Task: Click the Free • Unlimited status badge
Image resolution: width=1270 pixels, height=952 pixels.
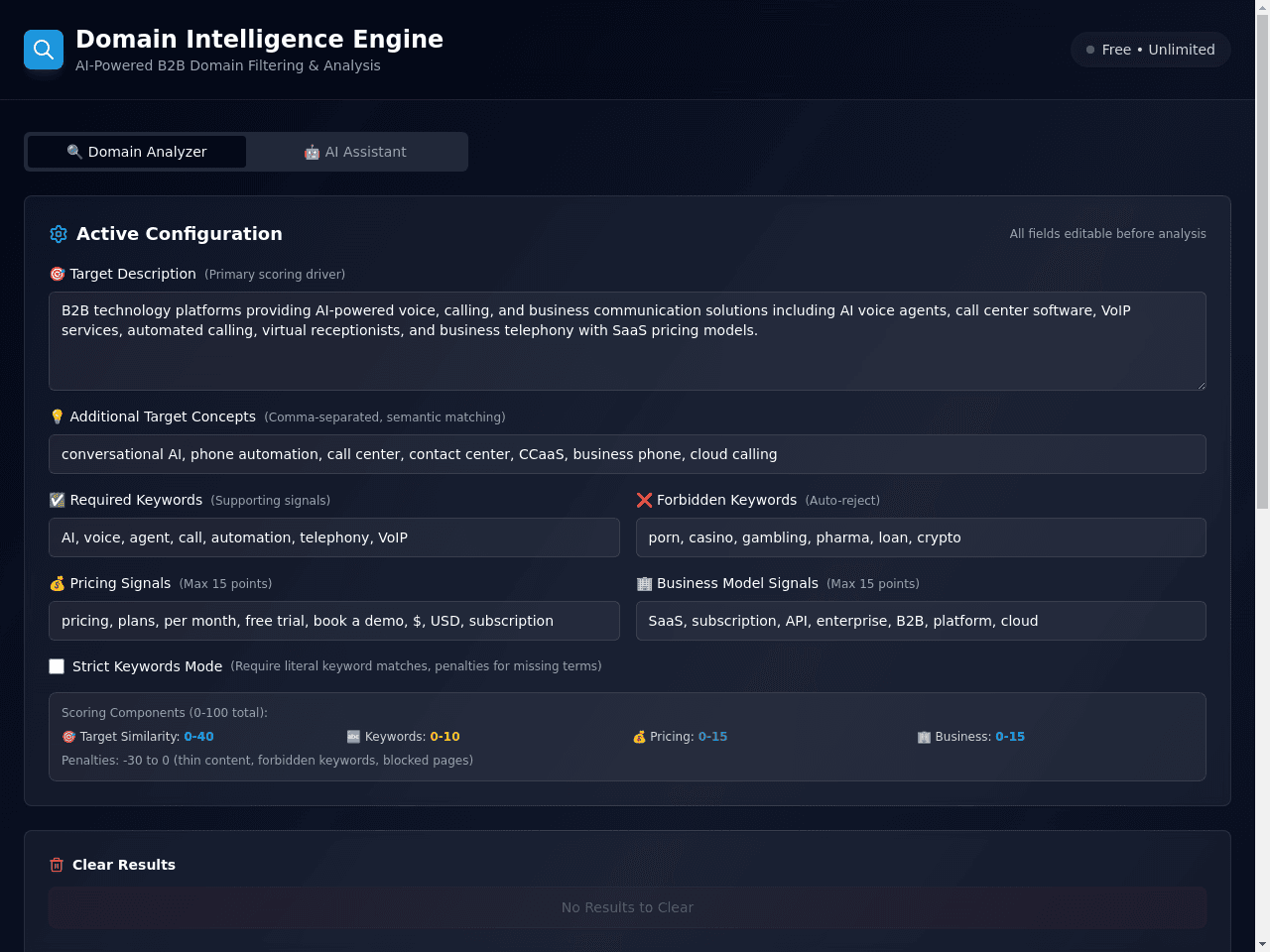Action: (1151, 50)
